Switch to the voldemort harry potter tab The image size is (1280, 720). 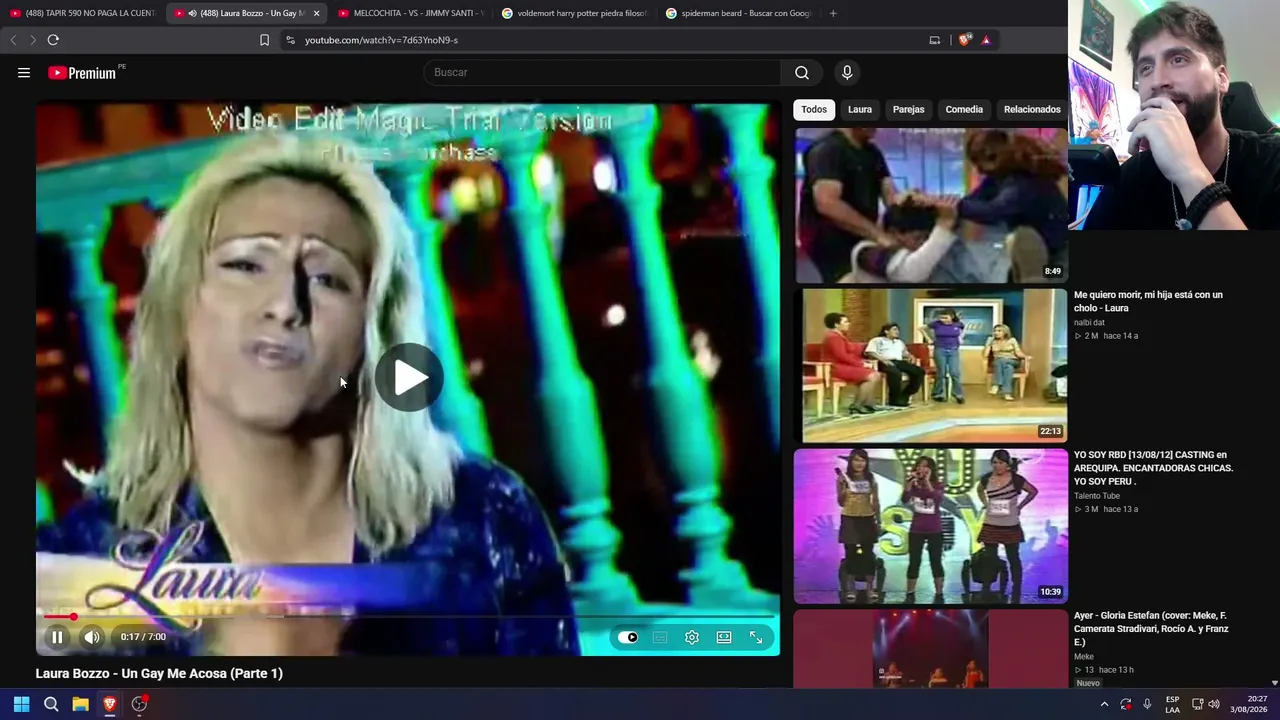[x=575, y=13]
